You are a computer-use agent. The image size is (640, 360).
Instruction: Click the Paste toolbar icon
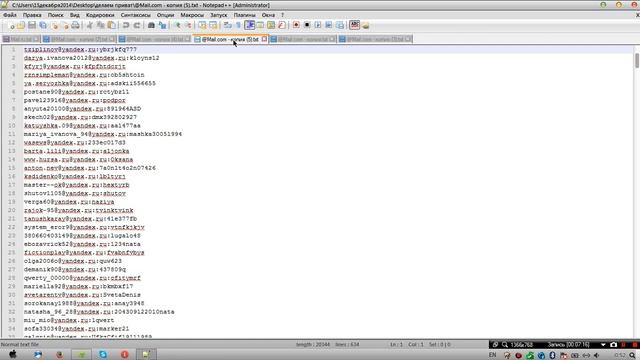(x=111, y=25)
